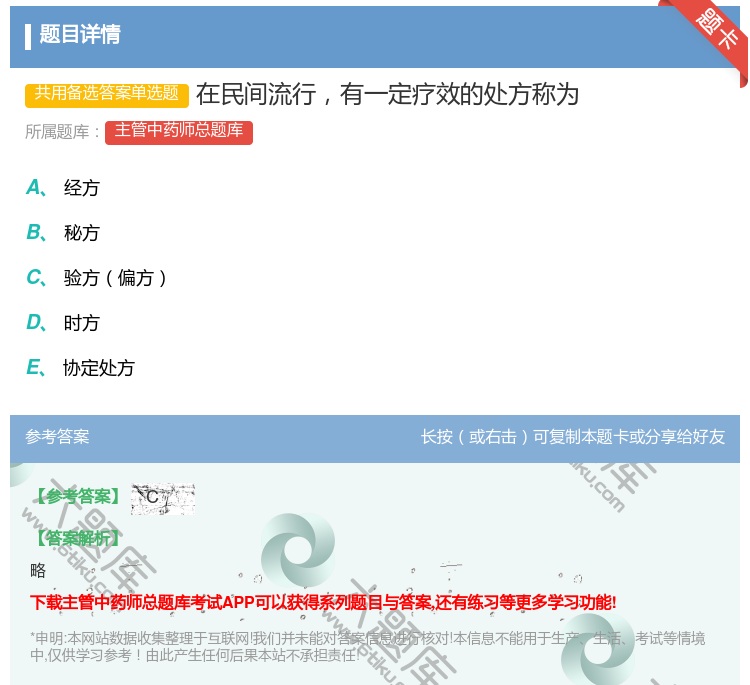This screenshot has height=685, width=750.
Task: Pick option D 时方
Action: [x=81, y=323]
